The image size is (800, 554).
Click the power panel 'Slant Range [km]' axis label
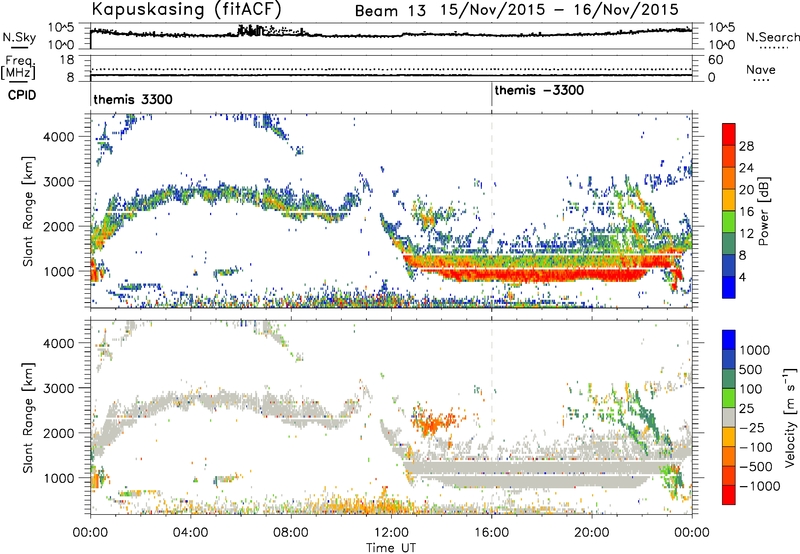point(28,211)
